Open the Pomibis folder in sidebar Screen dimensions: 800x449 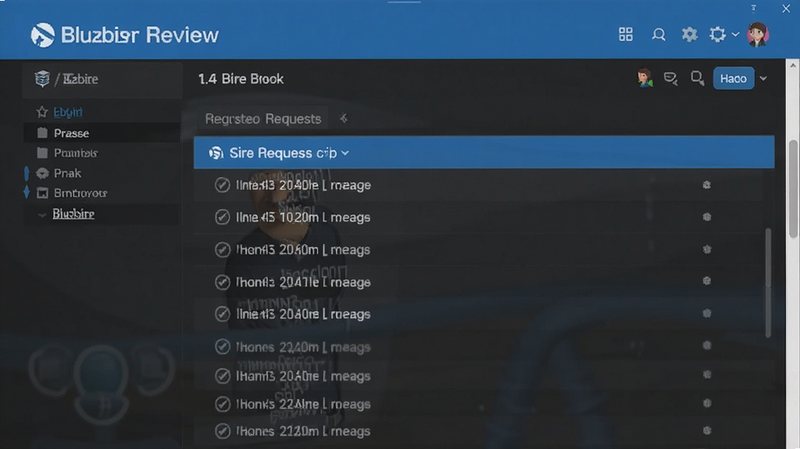pyautogui.click(x=102, y=153)
